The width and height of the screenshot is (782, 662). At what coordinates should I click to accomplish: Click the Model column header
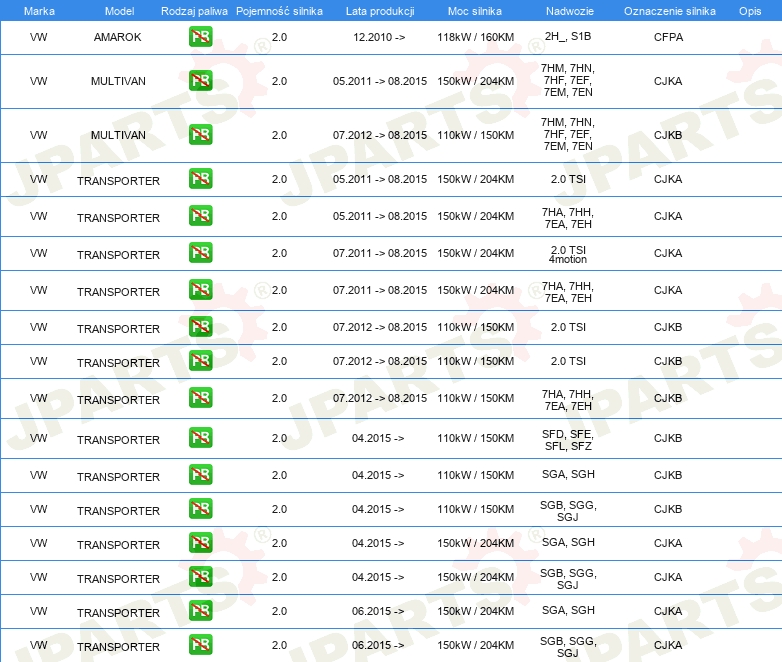[118, 11]
